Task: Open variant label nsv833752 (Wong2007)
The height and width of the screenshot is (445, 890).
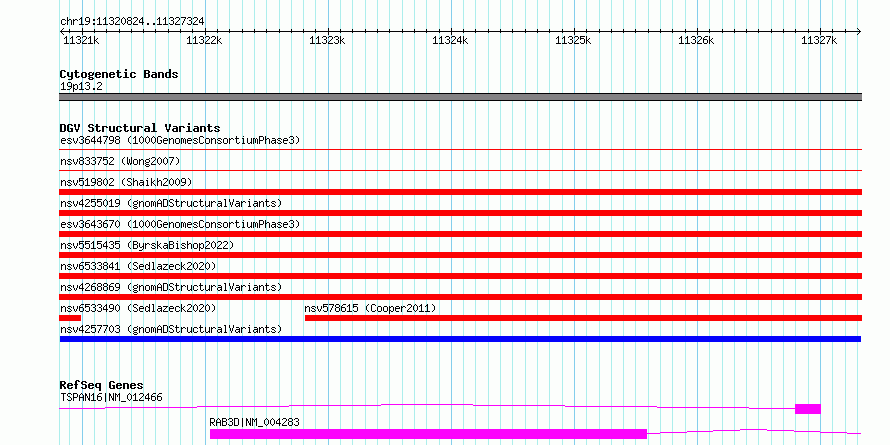Action: pos(120,161)
